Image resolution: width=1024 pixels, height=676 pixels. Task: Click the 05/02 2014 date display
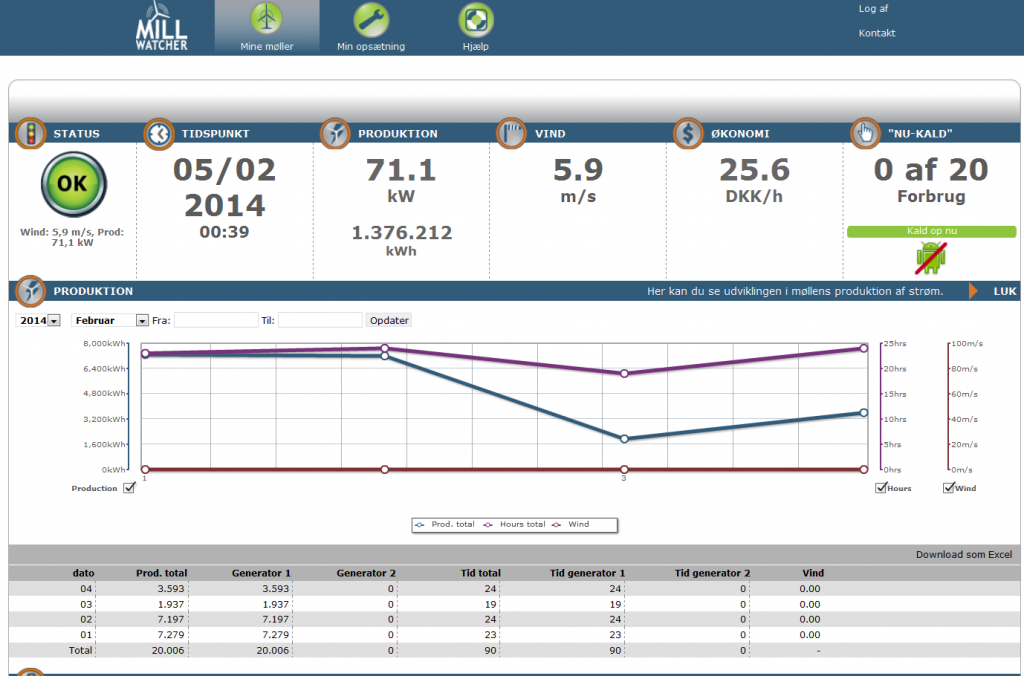tap(224, 187)
